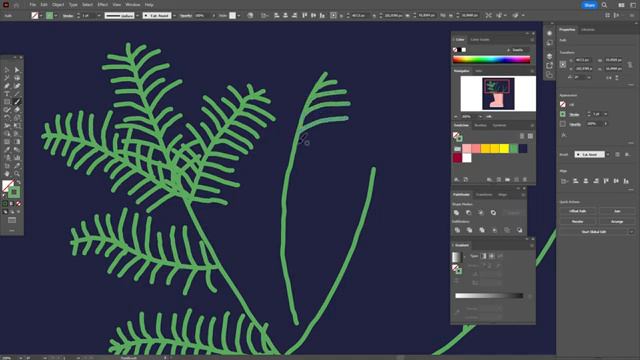Open fill color dropdown in control bar
640x360 pixels.
pyautogui.click(x=41, y=16)
